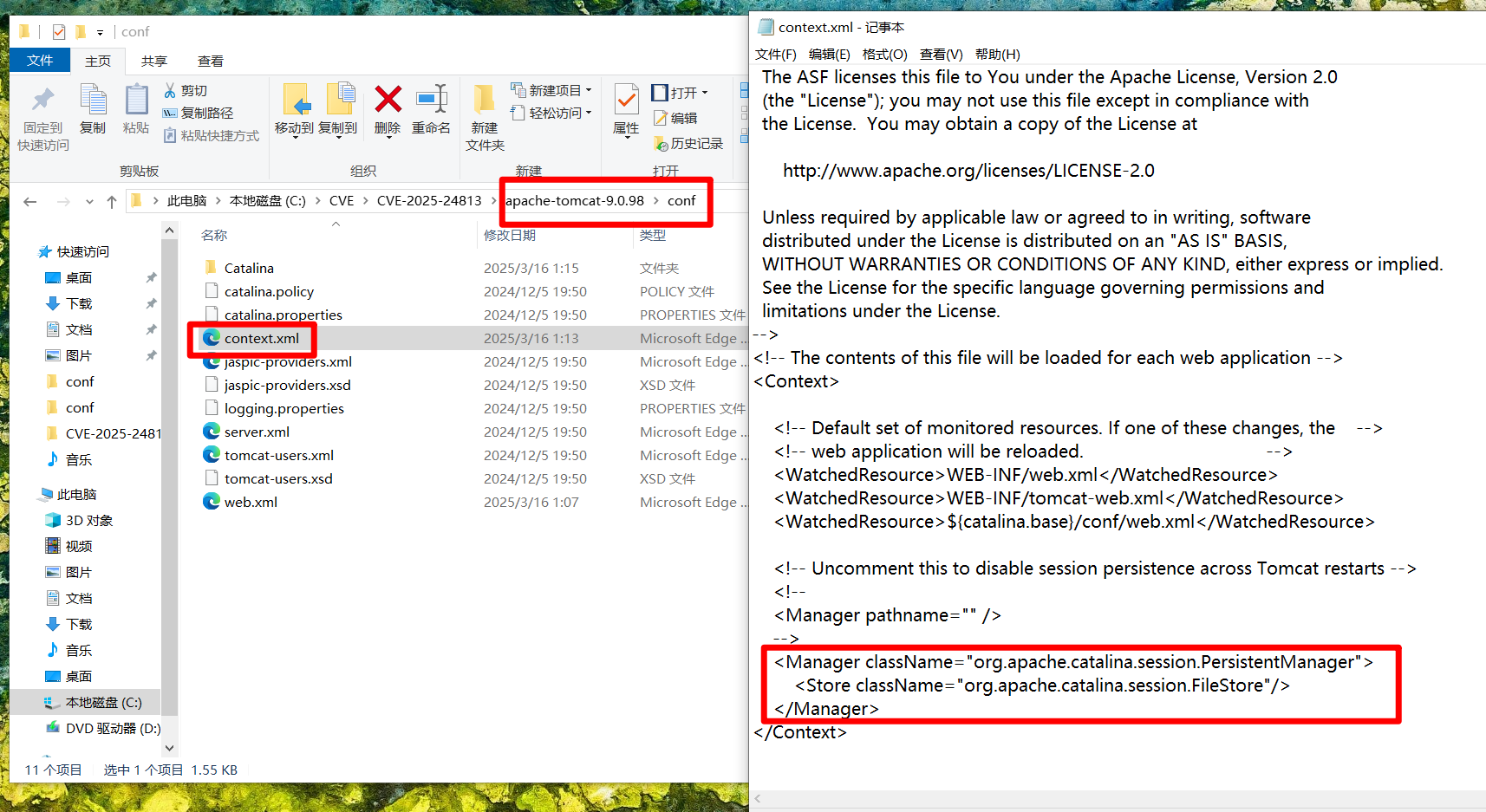Click the Rename (重命名) ribbon icon
Screen dimensions: 1486x812
[x=431, y=101]
